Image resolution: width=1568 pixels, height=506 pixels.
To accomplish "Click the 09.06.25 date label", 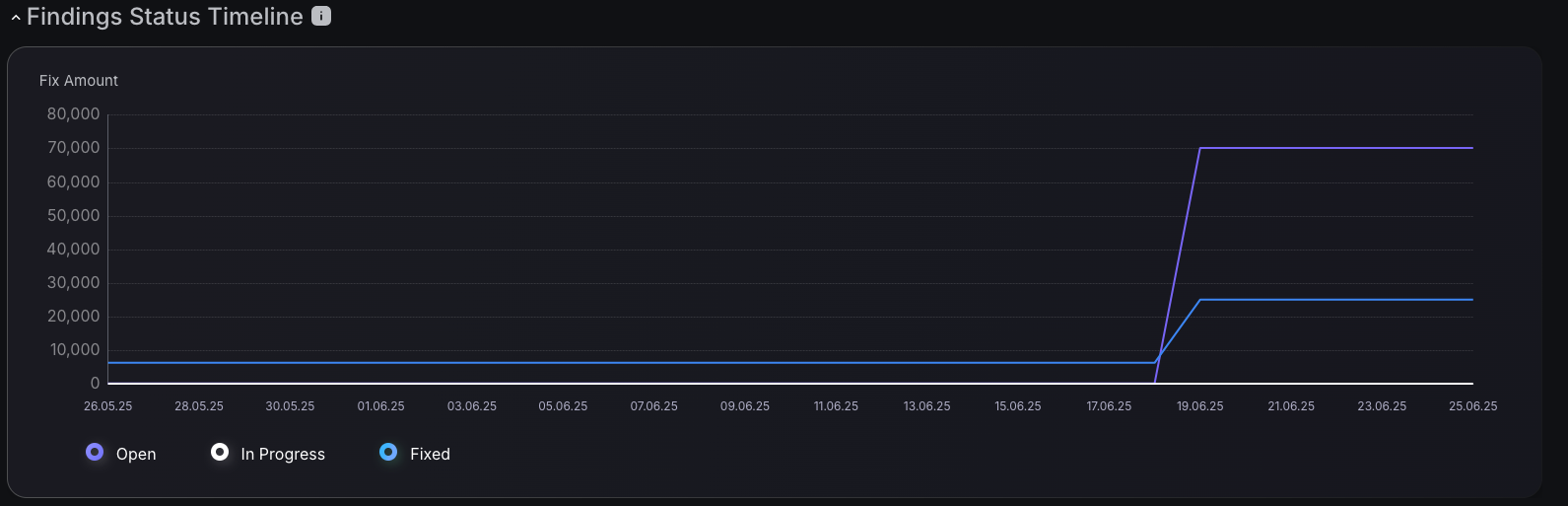I will pyautogui.click(x=745, y=406).
